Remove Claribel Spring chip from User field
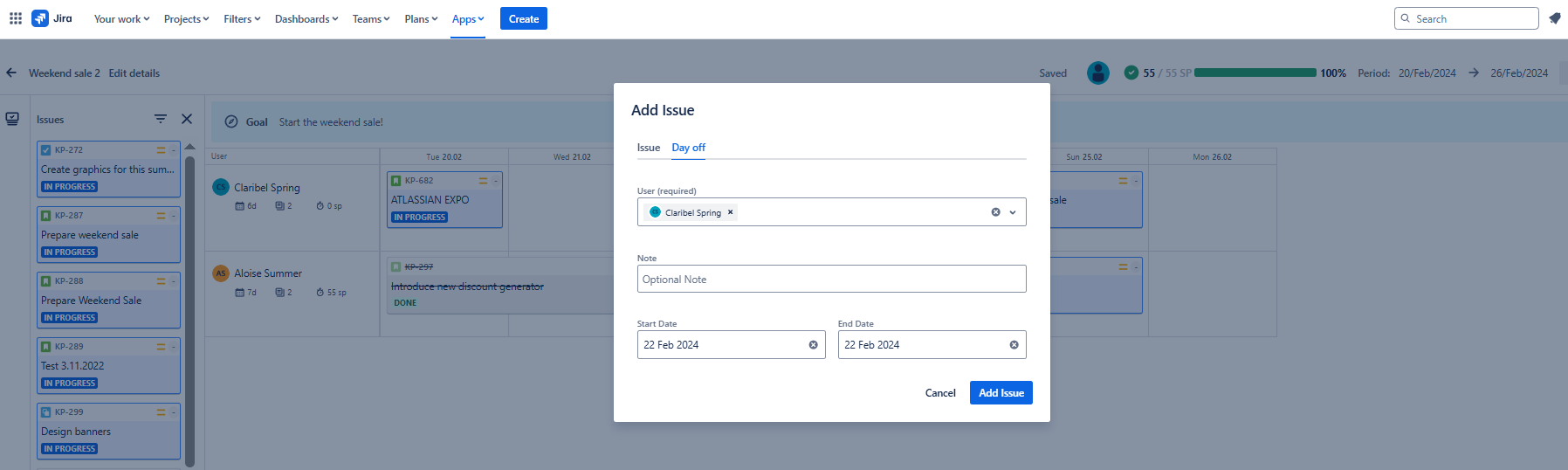This screenshot has height=470, width=1568. [x=731, y=212]
